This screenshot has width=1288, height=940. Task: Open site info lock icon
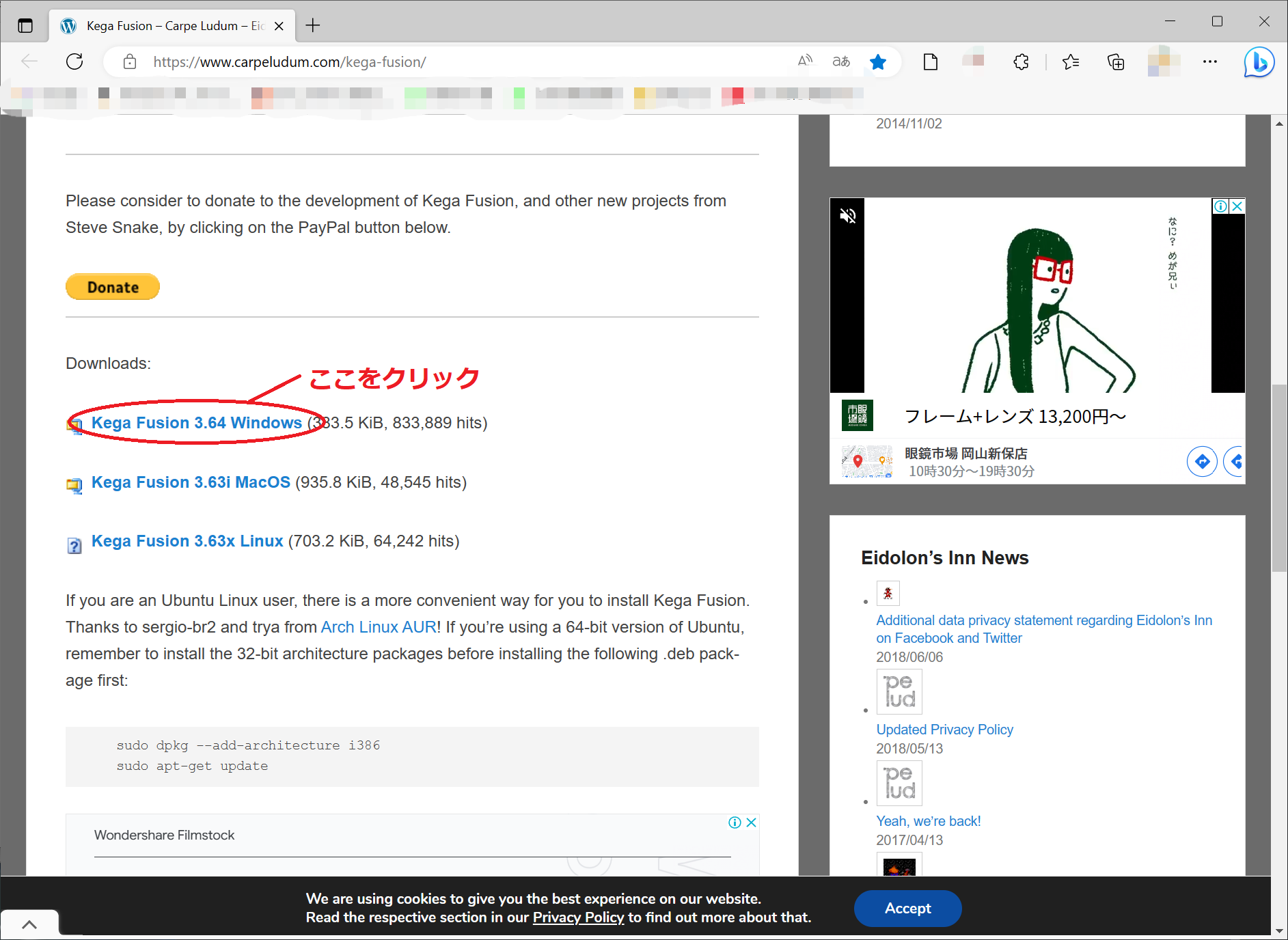129,62
